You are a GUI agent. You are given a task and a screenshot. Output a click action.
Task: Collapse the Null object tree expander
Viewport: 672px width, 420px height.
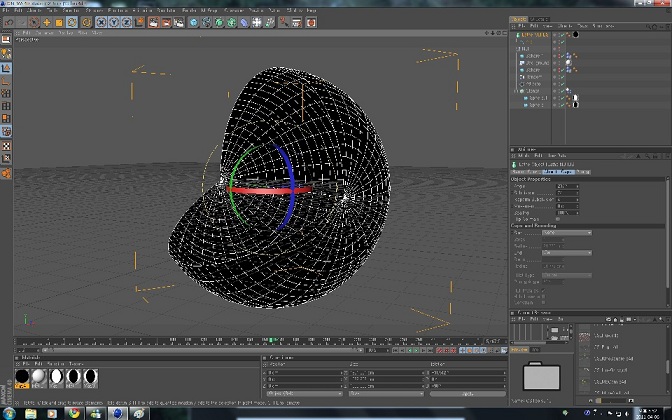pyautogui.click(x=518, y=49)
